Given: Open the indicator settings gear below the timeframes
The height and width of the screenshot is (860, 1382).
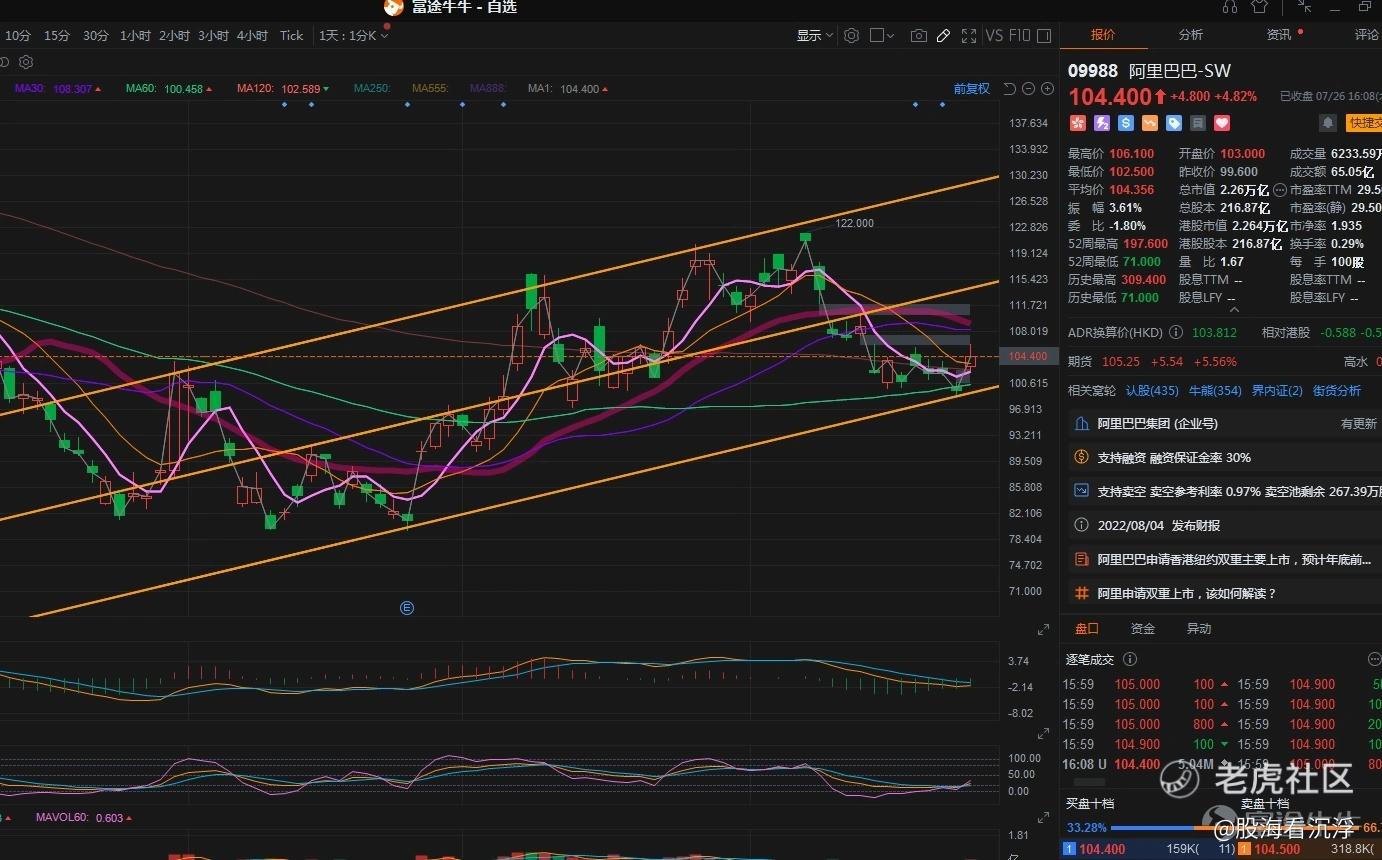Looking at the screenshot, I should click(x=26, y=62).
